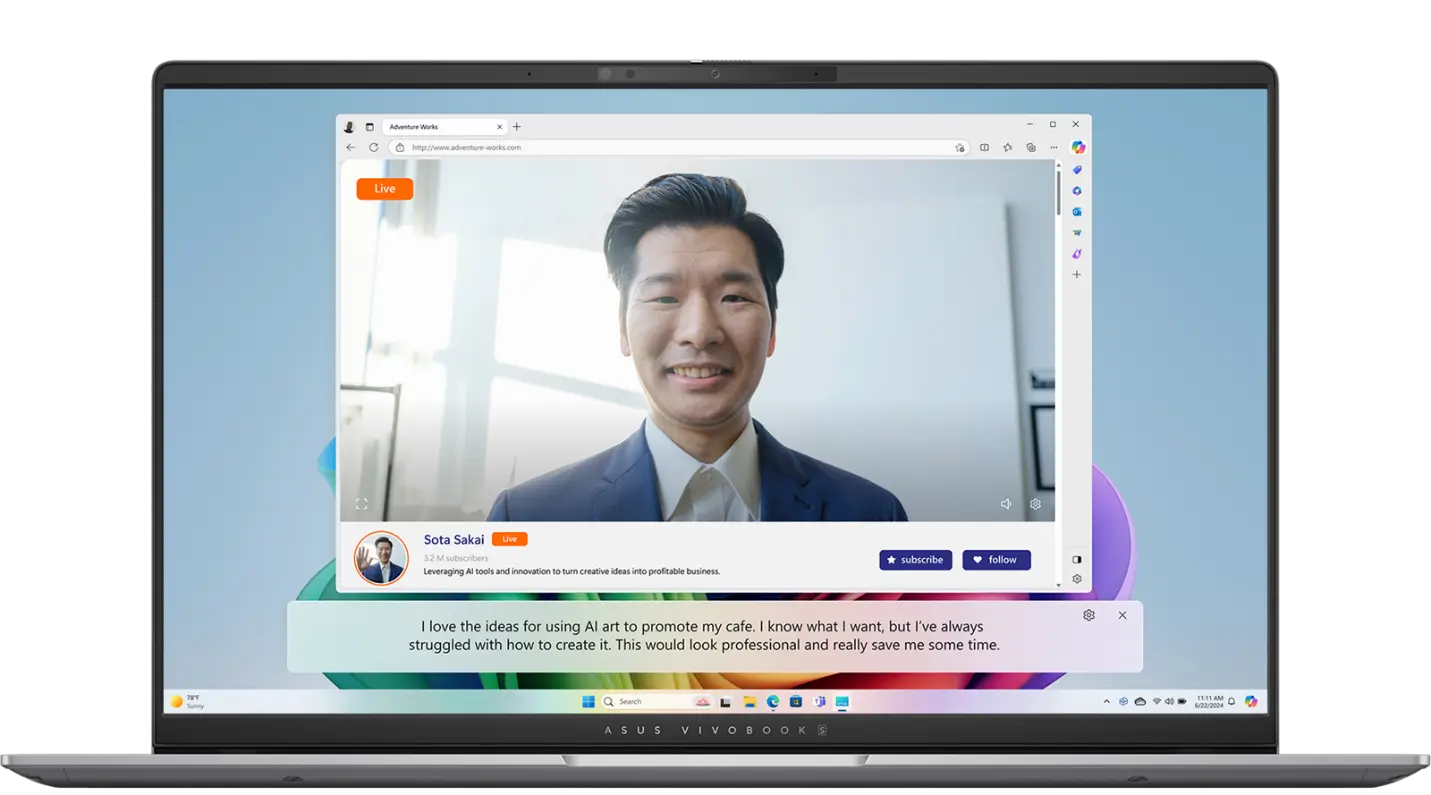Viewport: 1431px width, 795px height.
Task: Open Copilot in the browser toolbar
Action: tap(1078, 147)
